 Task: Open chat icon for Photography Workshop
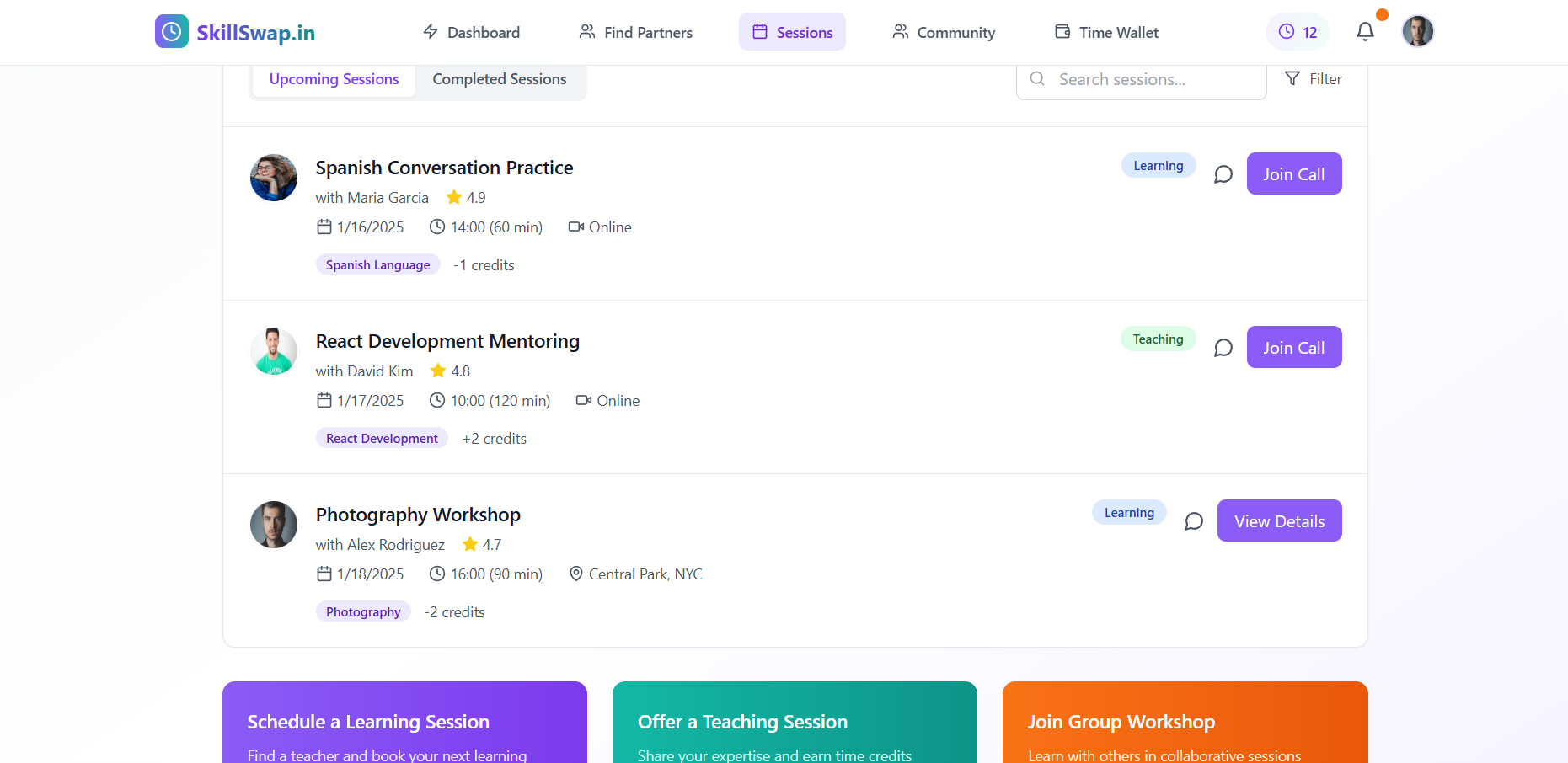tap(1194, 521)
